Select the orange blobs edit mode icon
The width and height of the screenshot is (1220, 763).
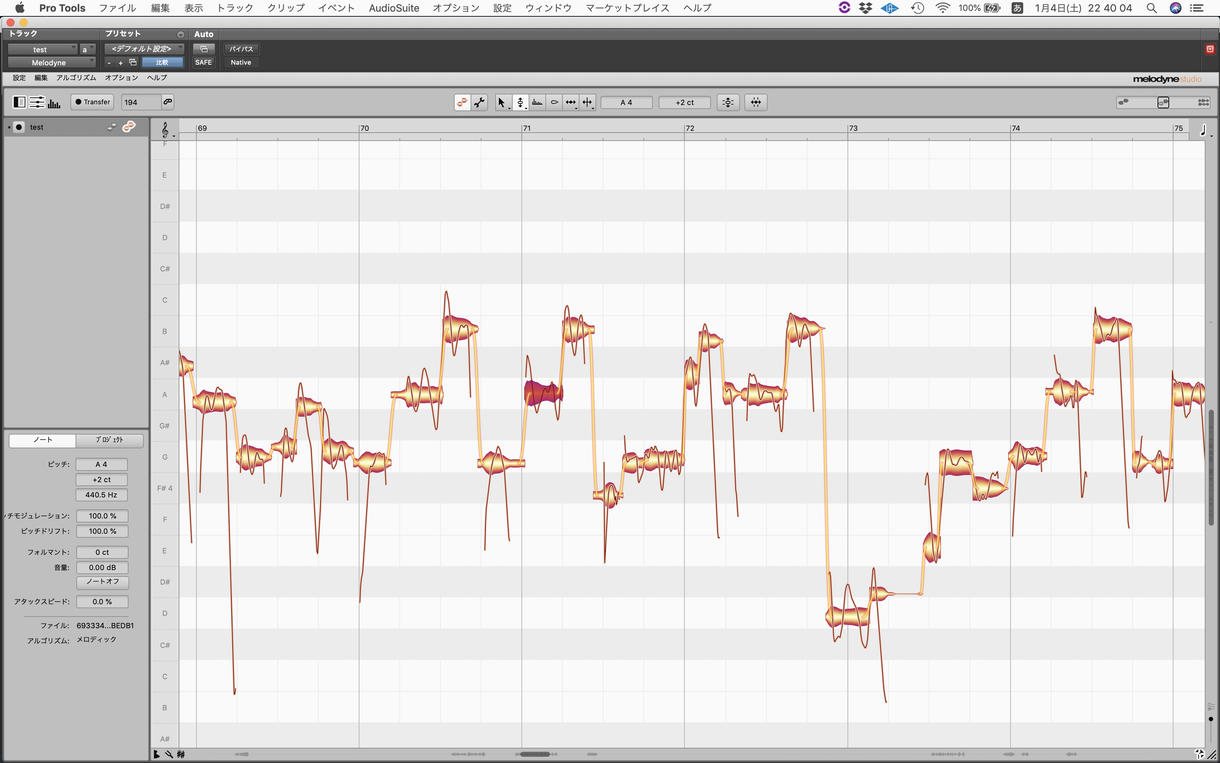(x=462, y=102)
